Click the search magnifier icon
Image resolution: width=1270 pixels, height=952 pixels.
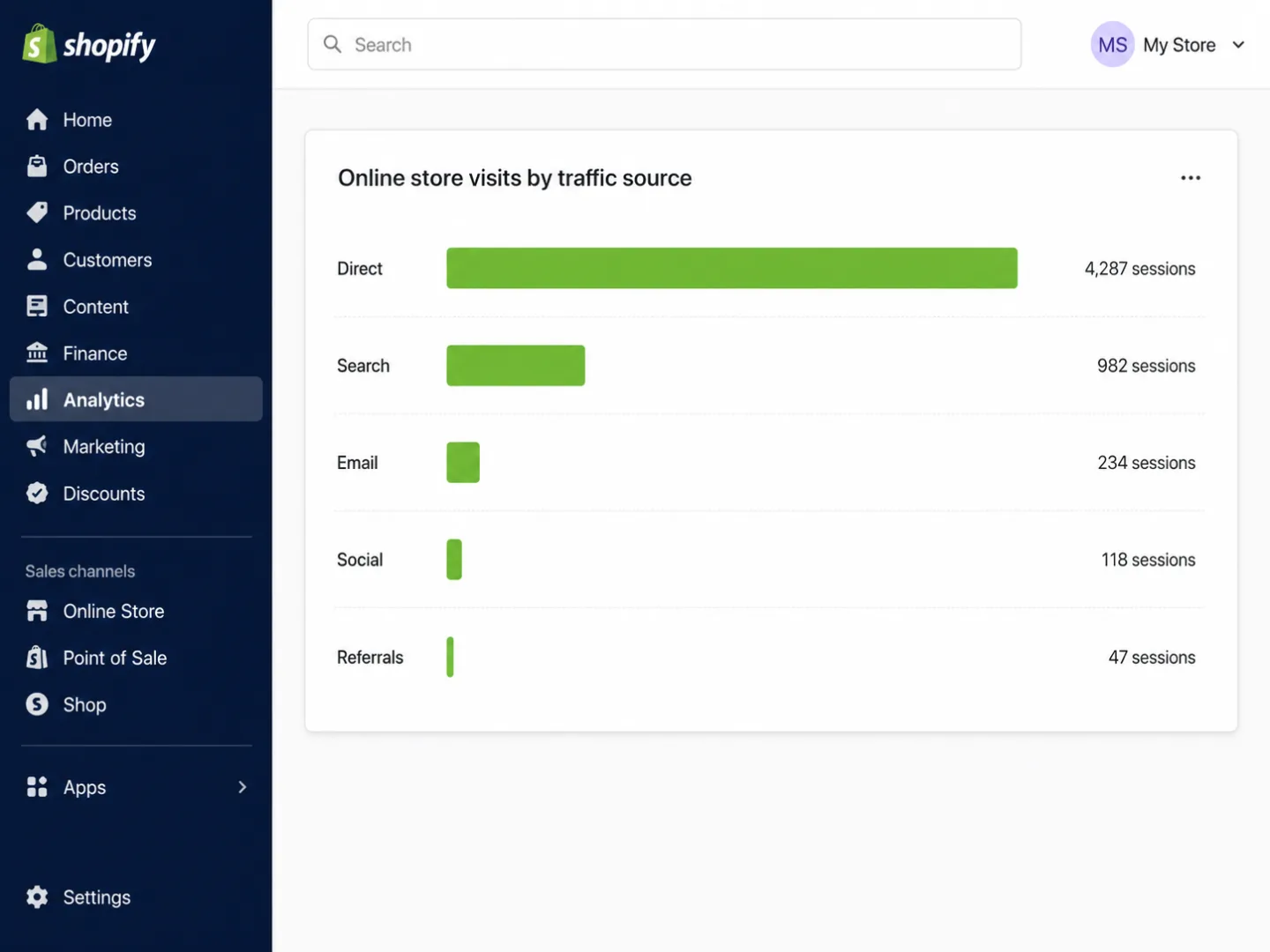point(332,44)
